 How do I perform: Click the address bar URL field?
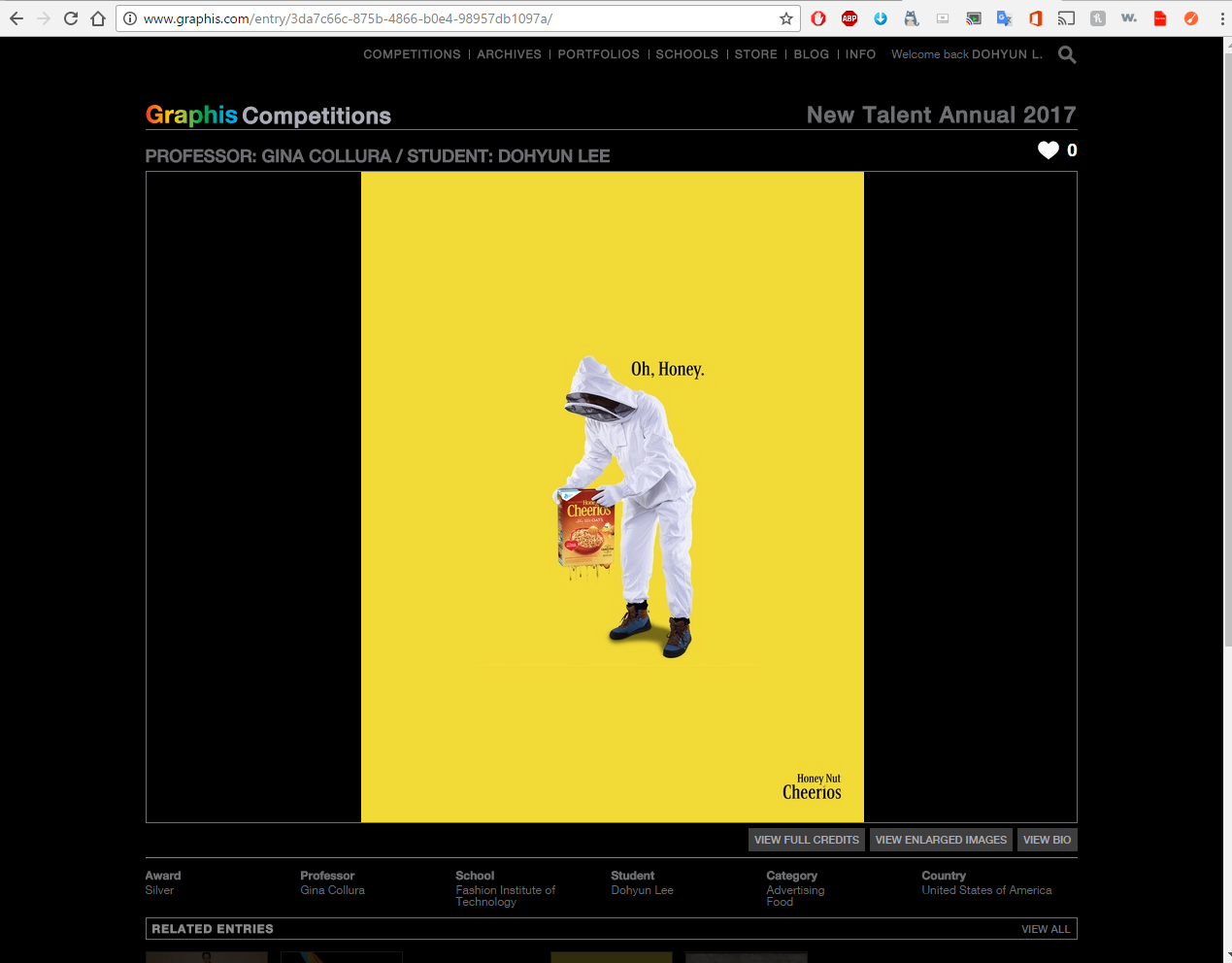coord(456,18)
